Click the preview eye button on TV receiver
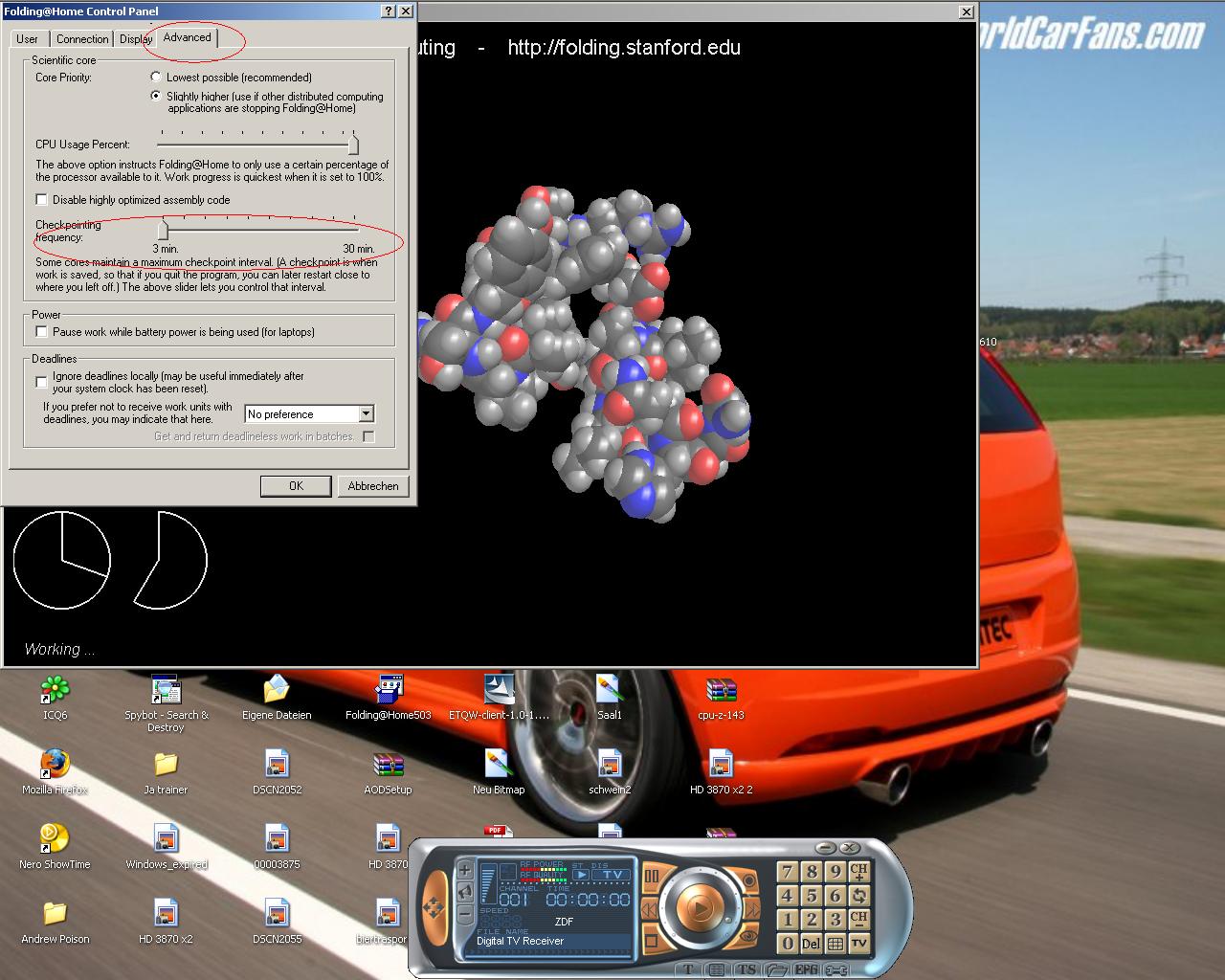 point(749,936)
